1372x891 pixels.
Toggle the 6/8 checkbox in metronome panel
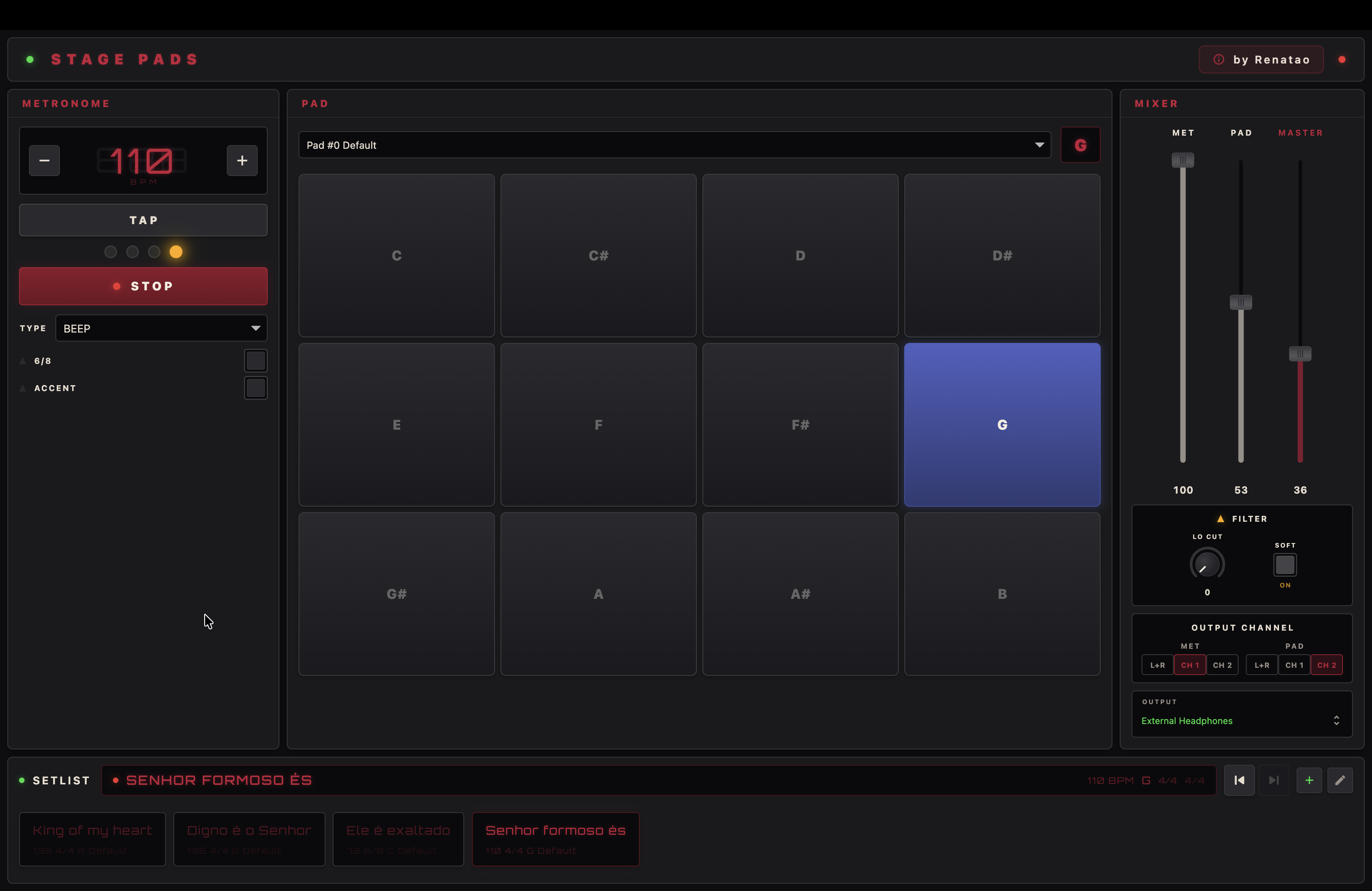[x=255, y=360]
